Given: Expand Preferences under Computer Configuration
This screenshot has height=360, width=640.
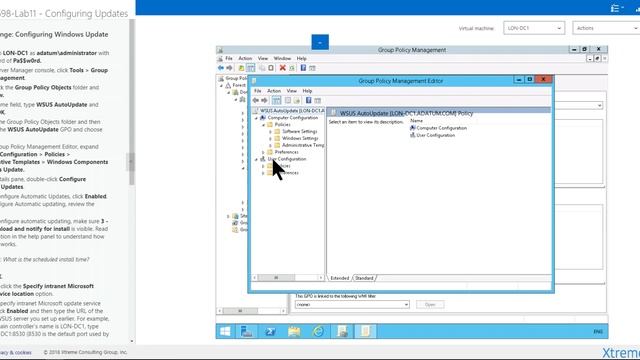Looking at the screenshot, I should tap(263, 152).
